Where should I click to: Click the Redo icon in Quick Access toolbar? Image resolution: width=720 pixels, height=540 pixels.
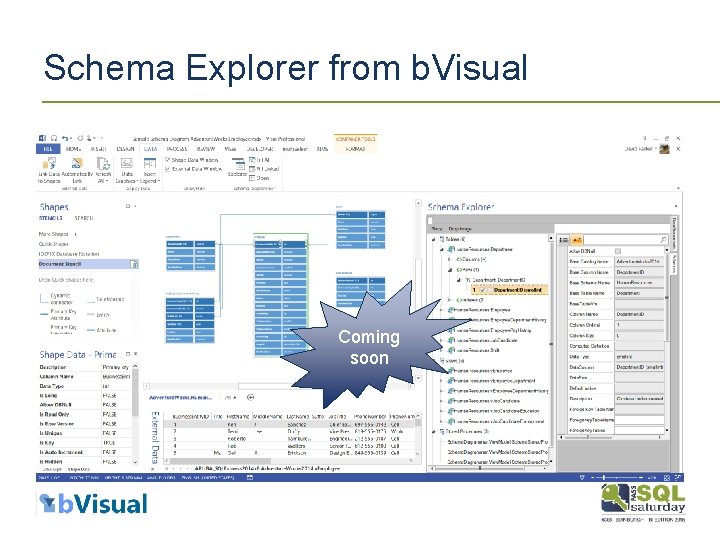point(80,138)
